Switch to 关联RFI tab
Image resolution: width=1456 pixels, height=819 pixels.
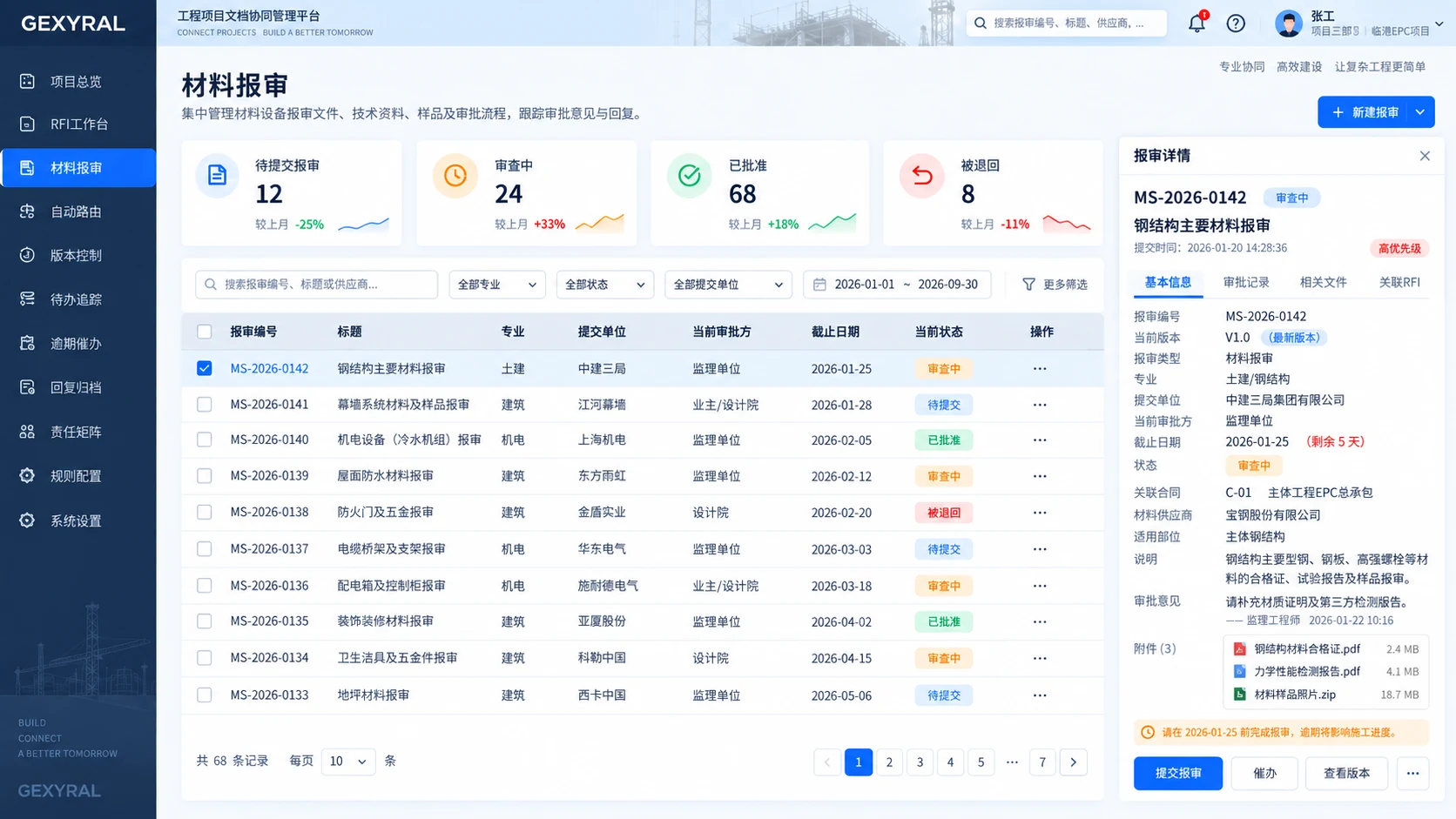[x=1399, y=282]
